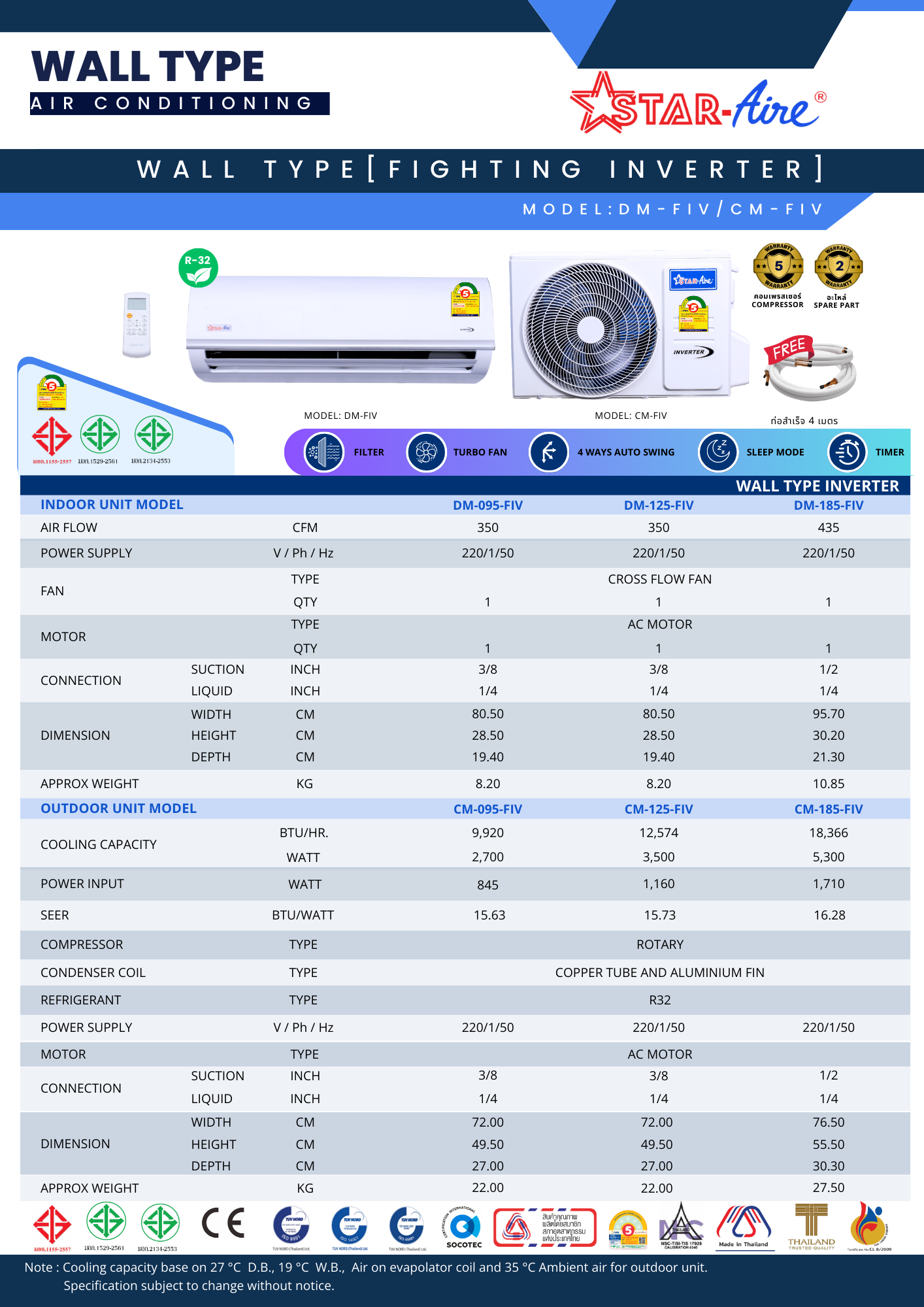Click the 'DM-185-FIV' column header
Viewport: 924px width, 1307px height.
coord(829,505)
